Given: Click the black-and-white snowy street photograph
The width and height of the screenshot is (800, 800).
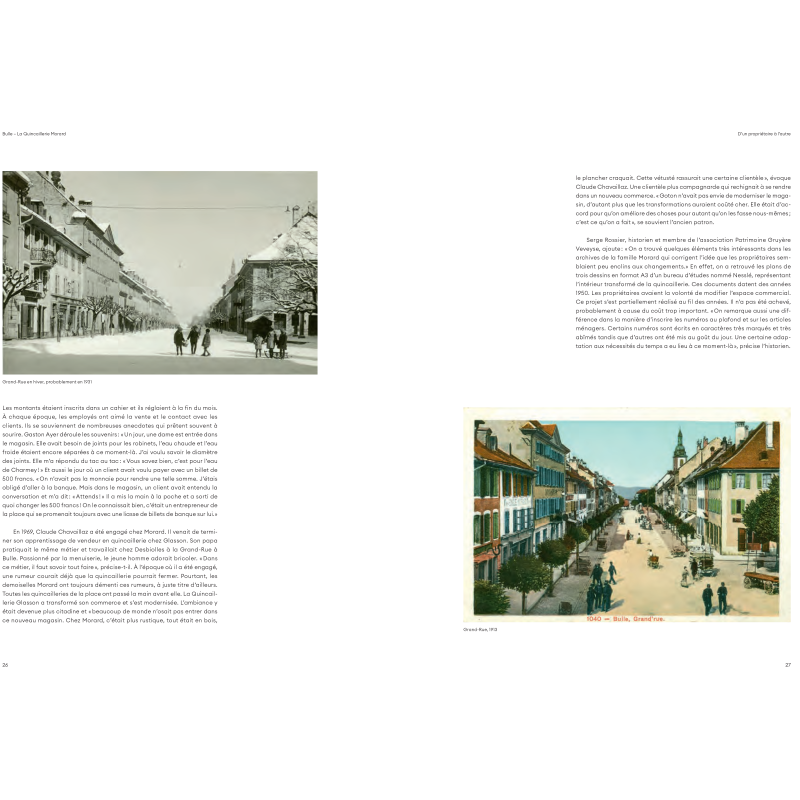Looking at the screenshot, I should tap(160, 272).
